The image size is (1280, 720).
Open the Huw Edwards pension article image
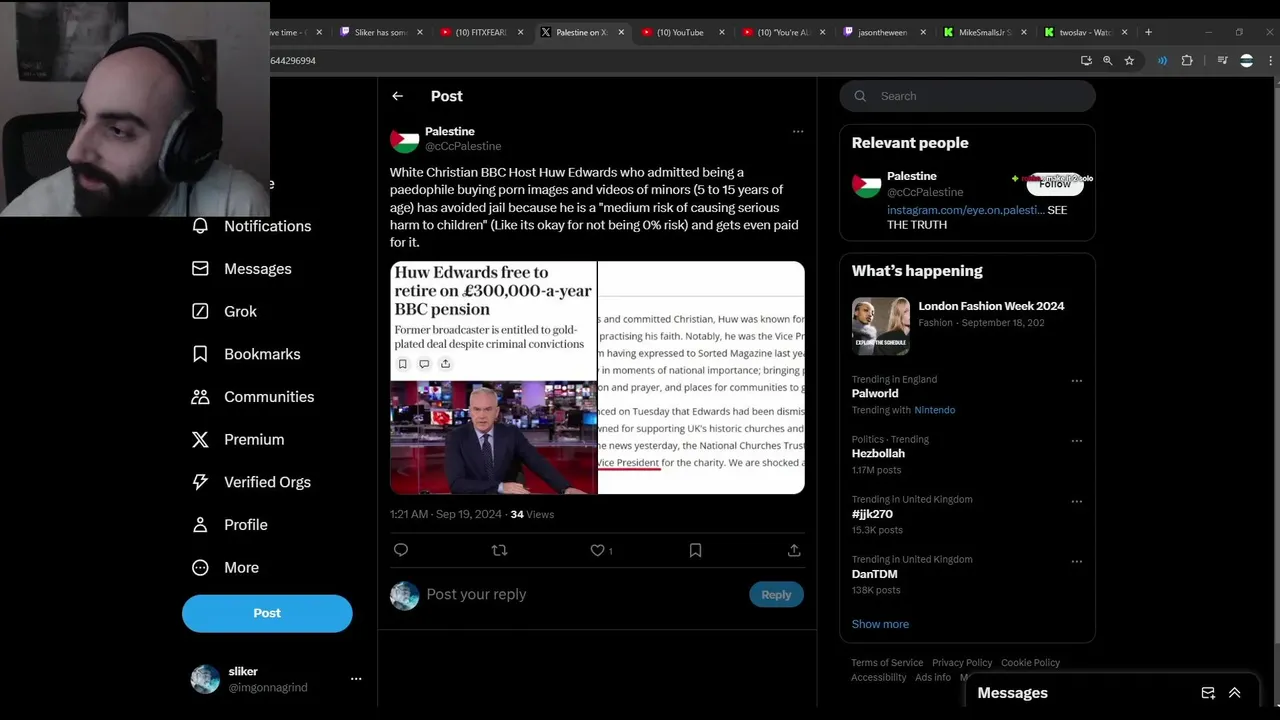click(493, 378)
